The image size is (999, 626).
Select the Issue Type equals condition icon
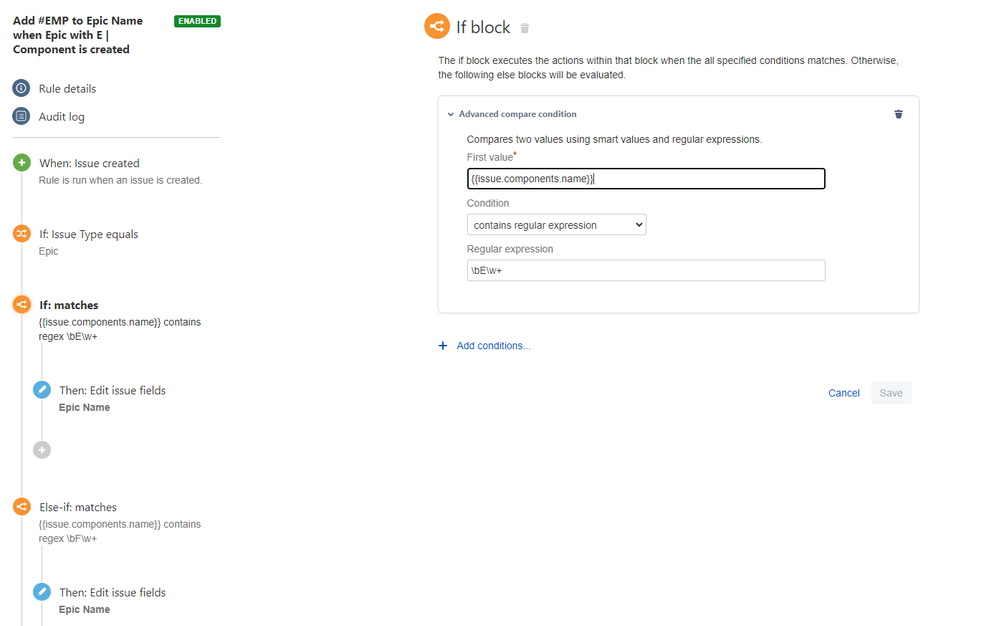[x=21, y=234]
